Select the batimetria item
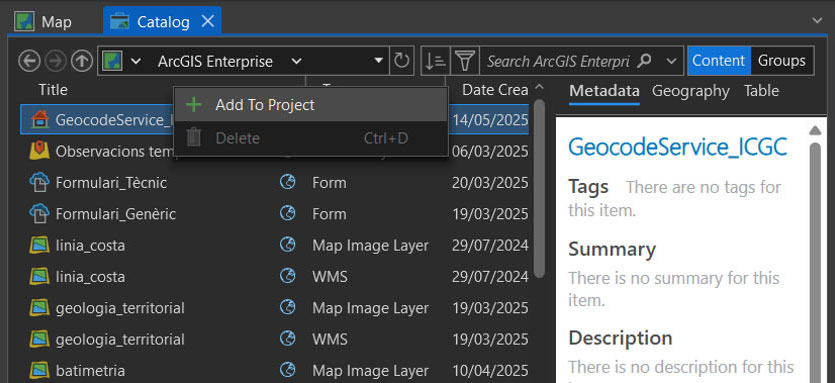This screenshot has width=835, height=383. 90,371
